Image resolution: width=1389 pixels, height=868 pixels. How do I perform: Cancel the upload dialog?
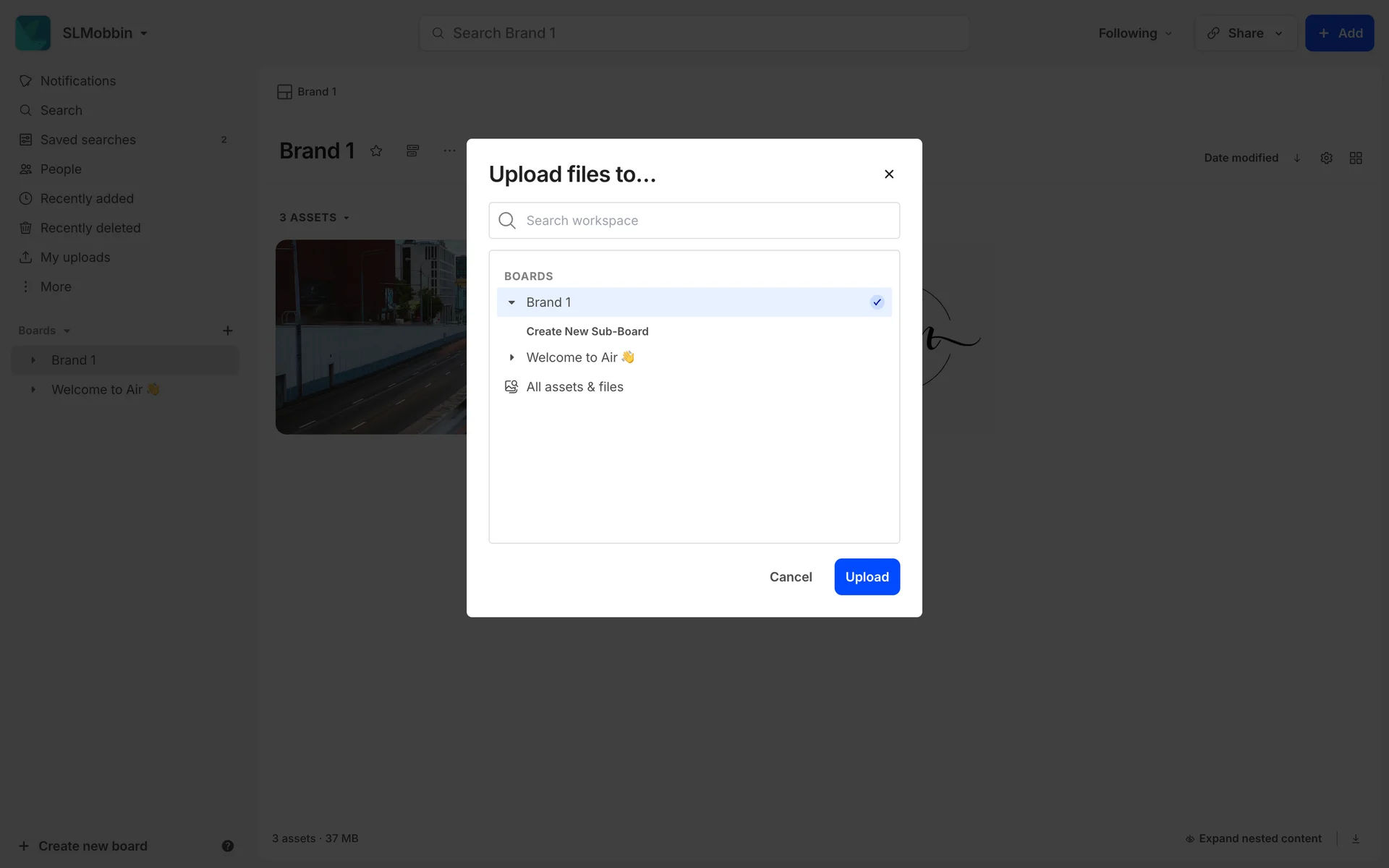pyautogui.click(x=790, y=576)
